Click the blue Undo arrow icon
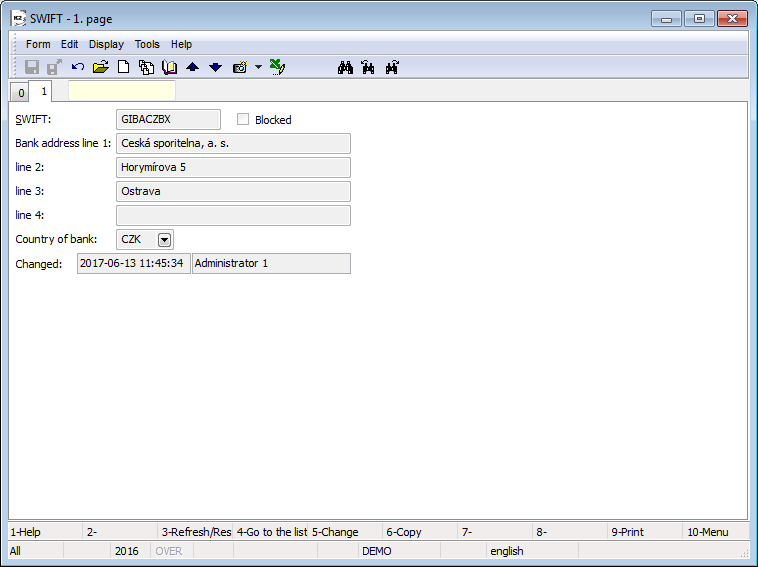758x567 pixels. (77, 67)
